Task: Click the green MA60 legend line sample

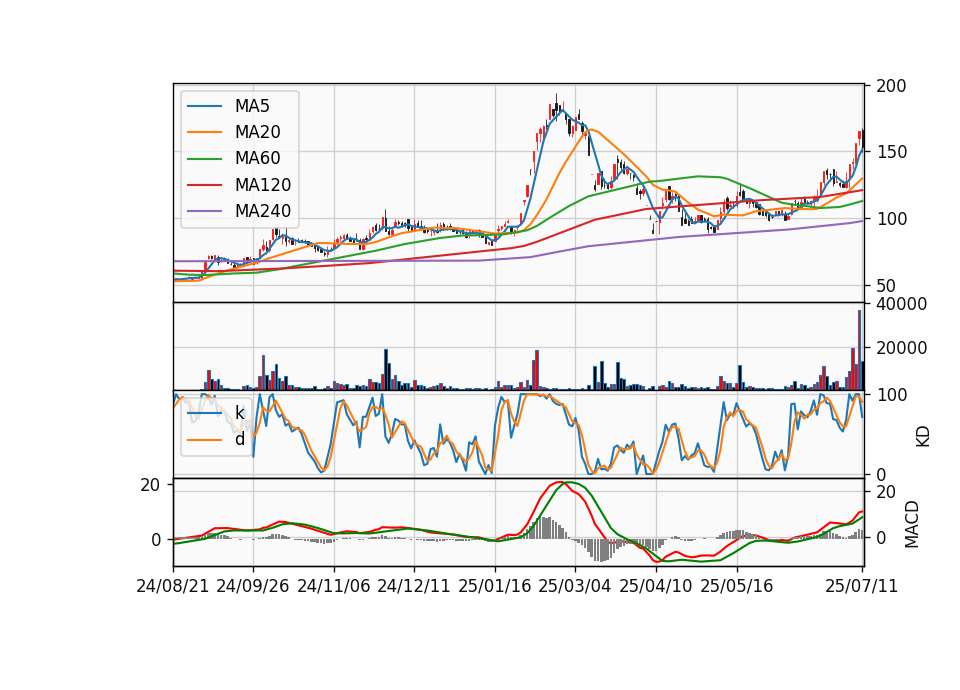Action: [204, 159]
